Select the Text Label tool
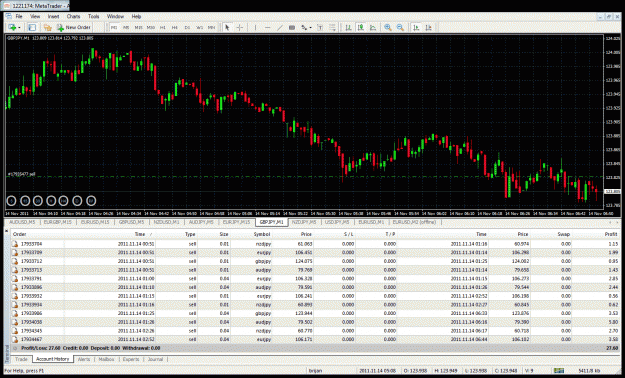Viewport: 625px width, 378px height. point(332,28)
